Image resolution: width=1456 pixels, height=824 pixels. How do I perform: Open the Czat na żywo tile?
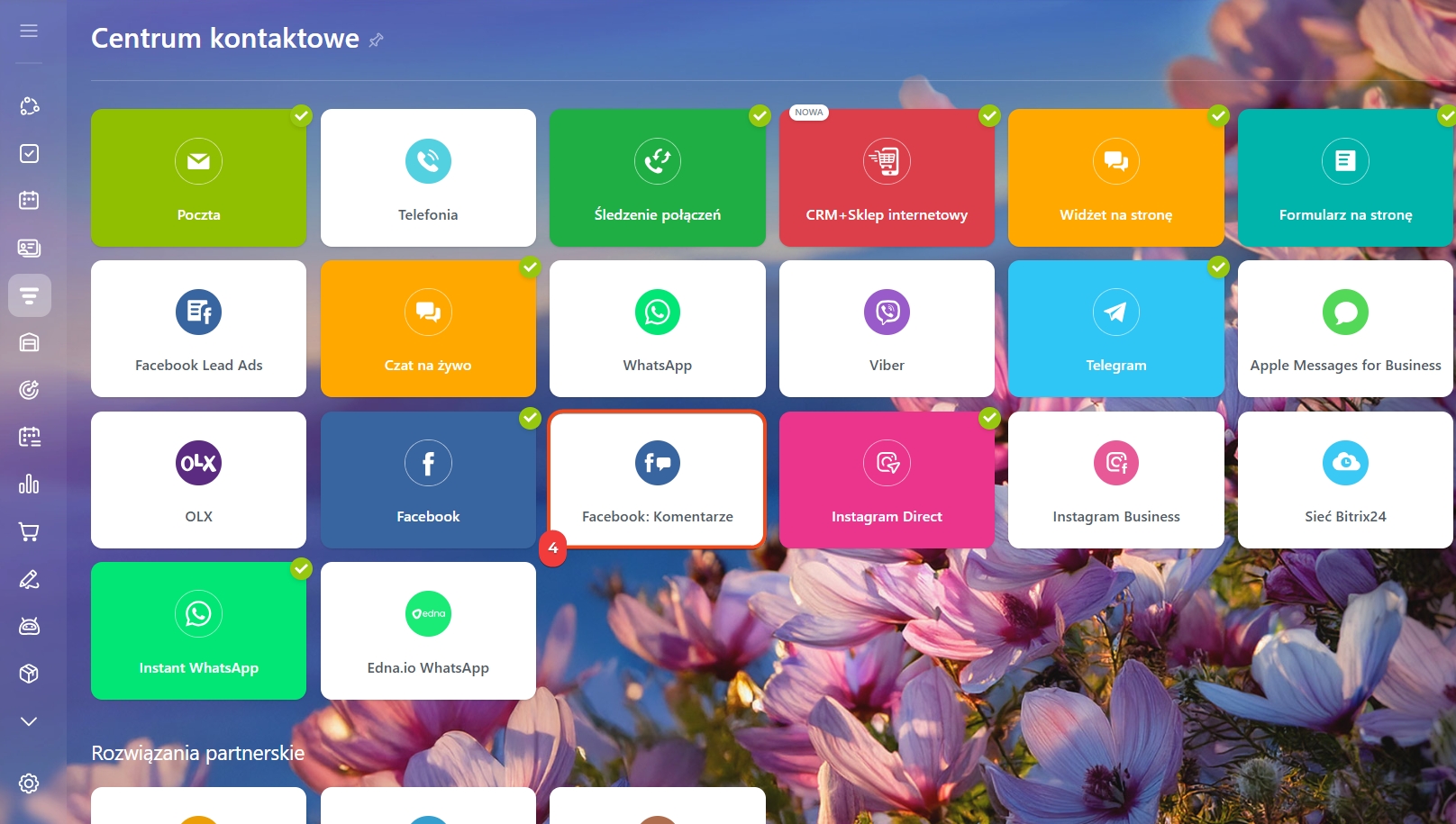pyautogui.click(x=428, y=329)
